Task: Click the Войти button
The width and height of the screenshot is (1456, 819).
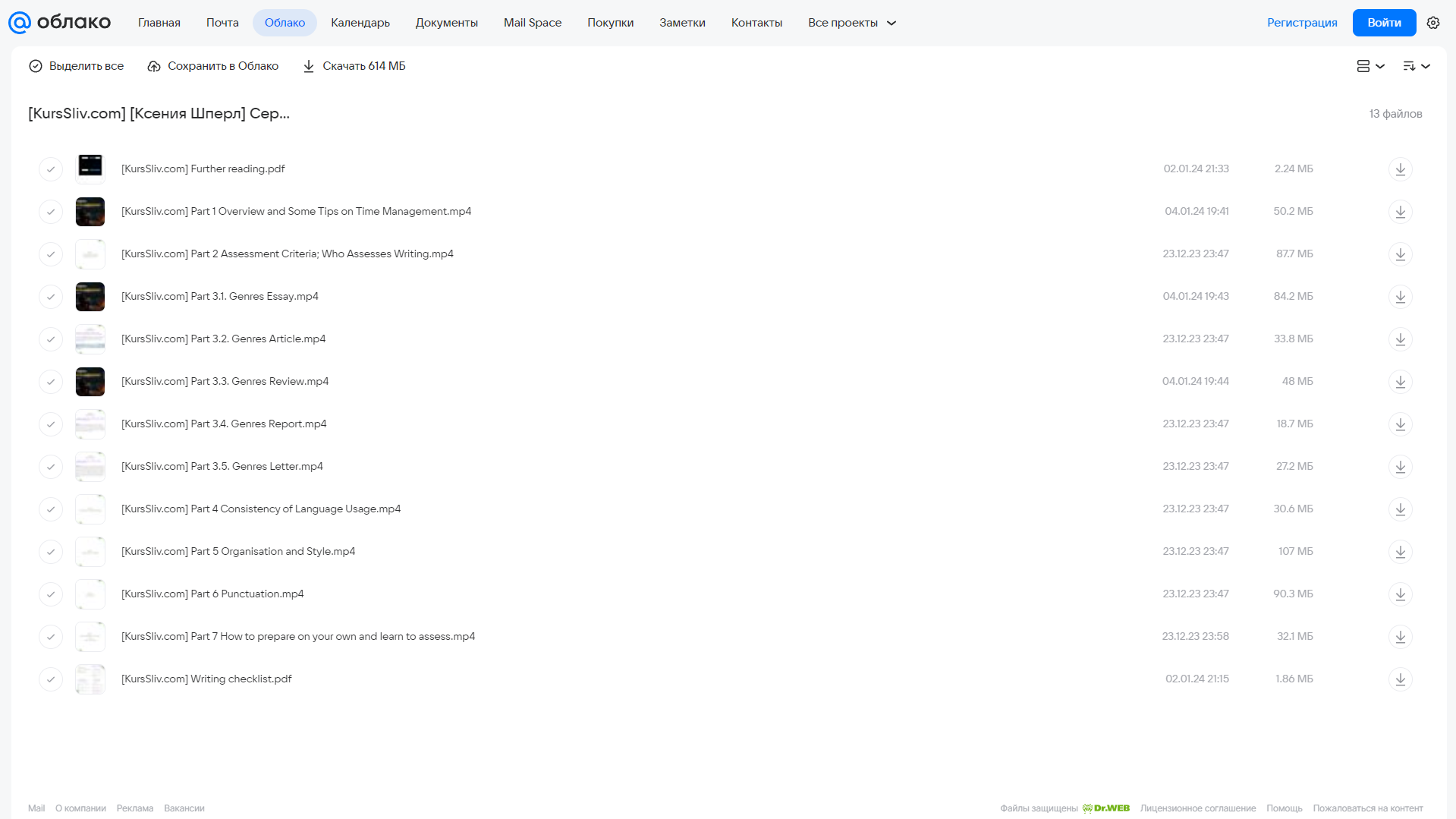Action: click(1384, 23)
